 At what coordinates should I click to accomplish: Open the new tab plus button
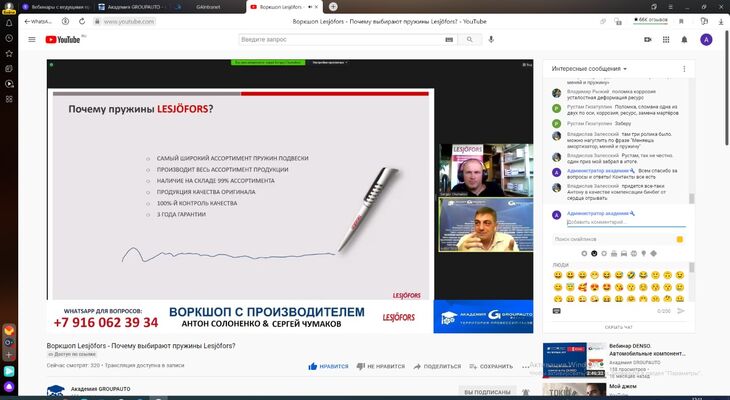coord(333,7)
